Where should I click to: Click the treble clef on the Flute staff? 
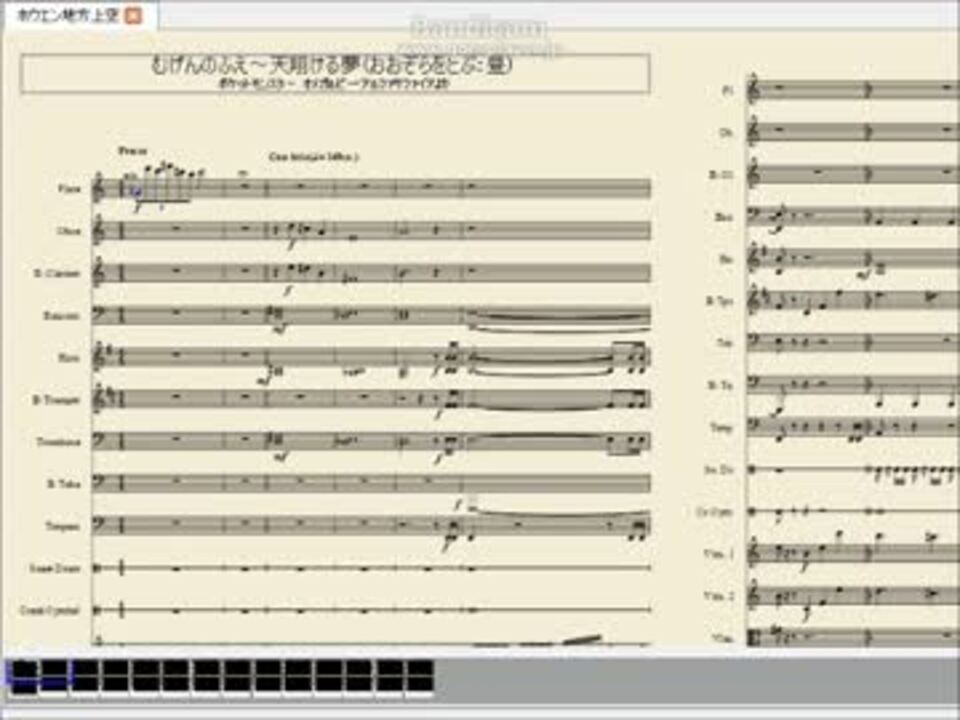click(x=99, y=189)
